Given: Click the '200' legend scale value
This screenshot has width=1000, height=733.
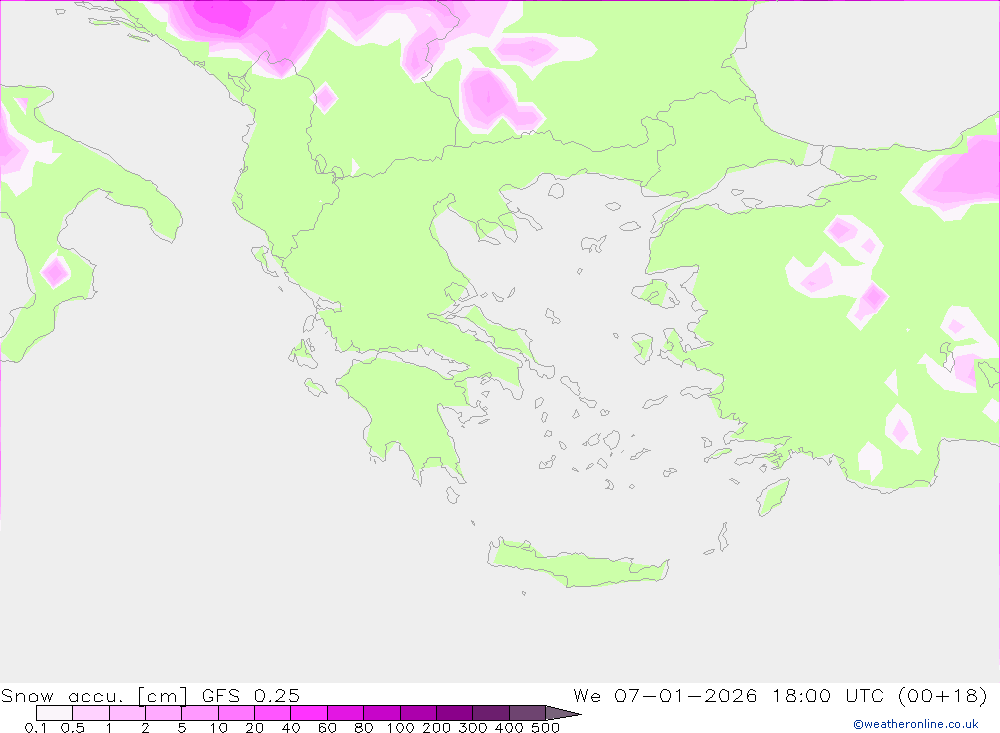Looking at the screenshot, I should [x=437, y=727].
